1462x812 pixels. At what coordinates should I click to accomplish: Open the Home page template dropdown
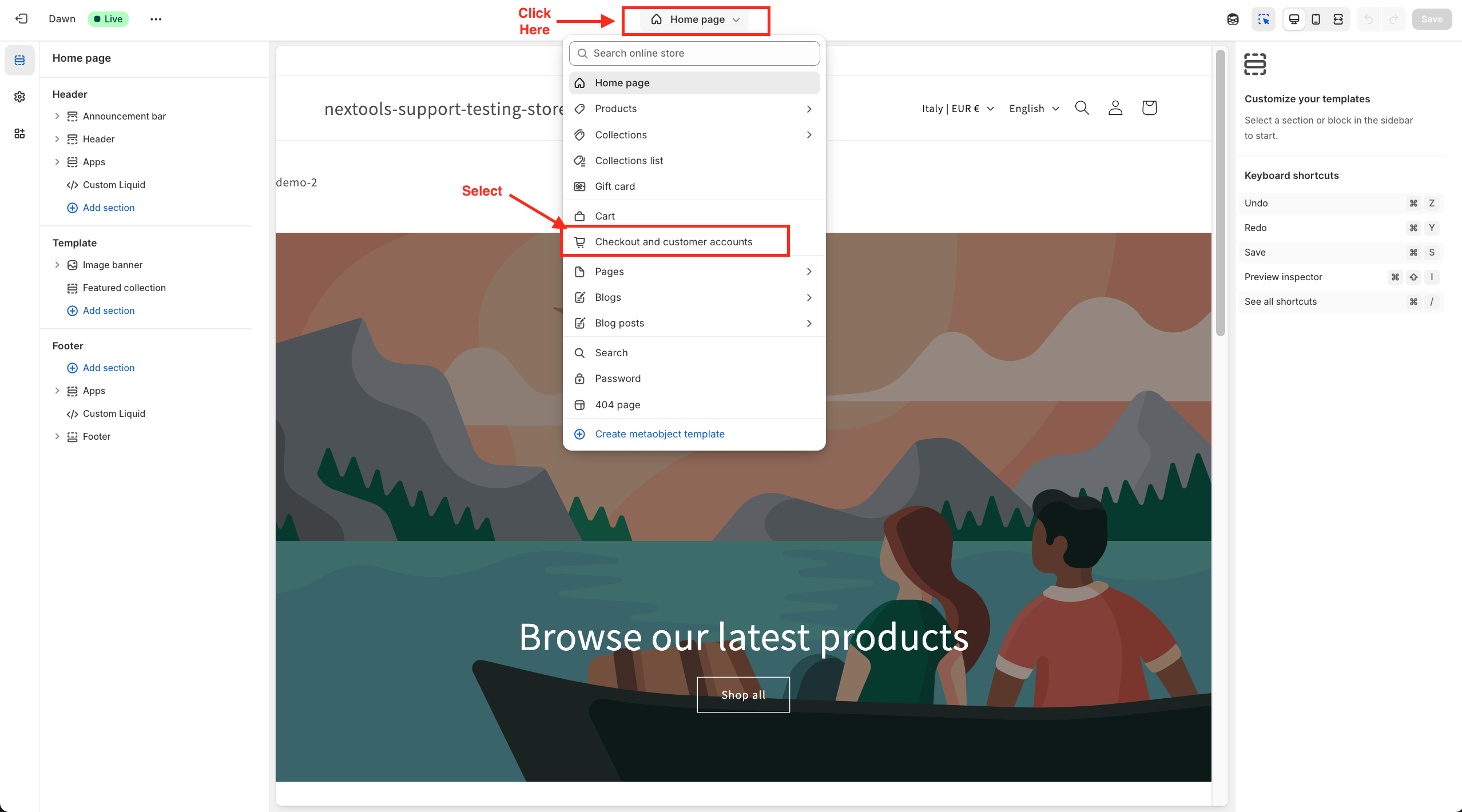coord(696,19)
